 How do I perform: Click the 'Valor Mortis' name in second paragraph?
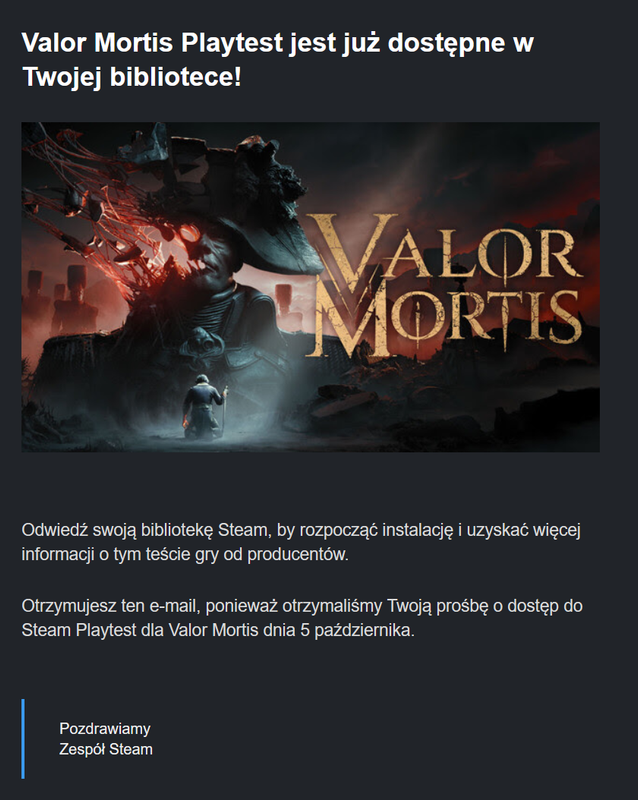click(213, 630)
